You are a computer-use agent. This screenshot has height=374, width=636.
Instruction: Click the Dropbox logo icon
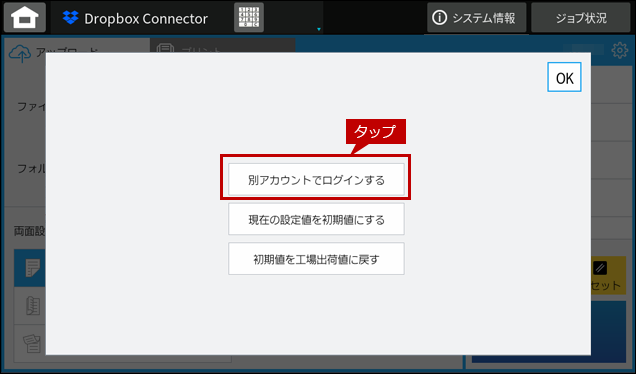pyautogui.click(x=71, y=17)
